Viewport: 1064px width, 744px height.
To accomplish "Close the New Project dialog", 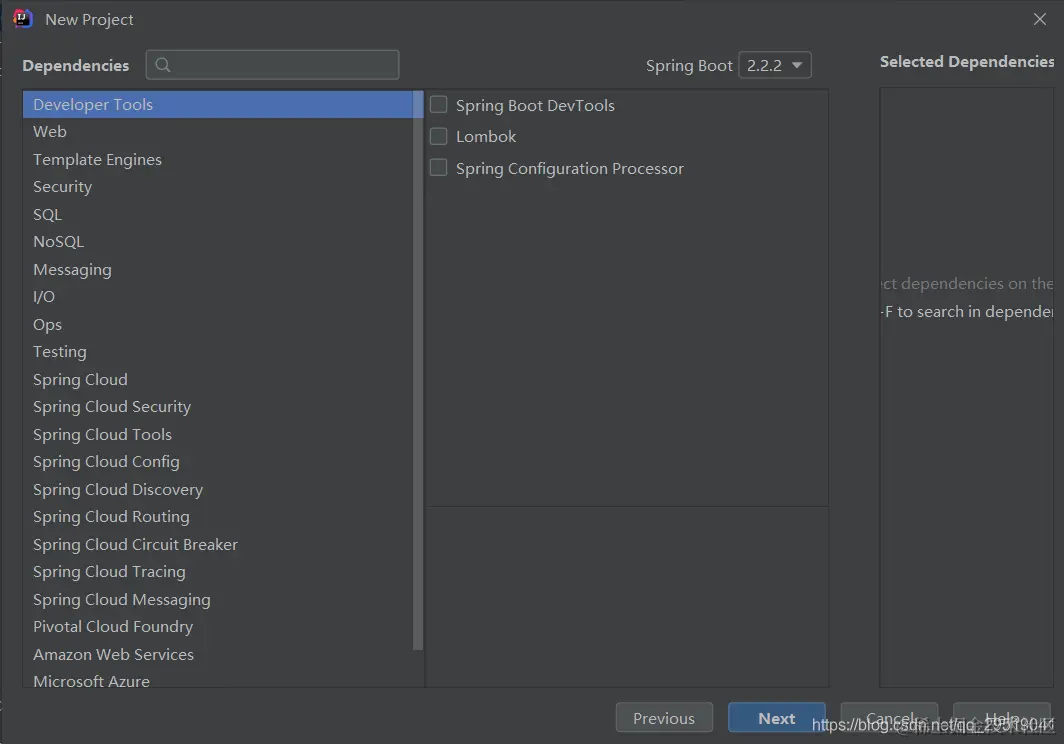I will 1040,19.
